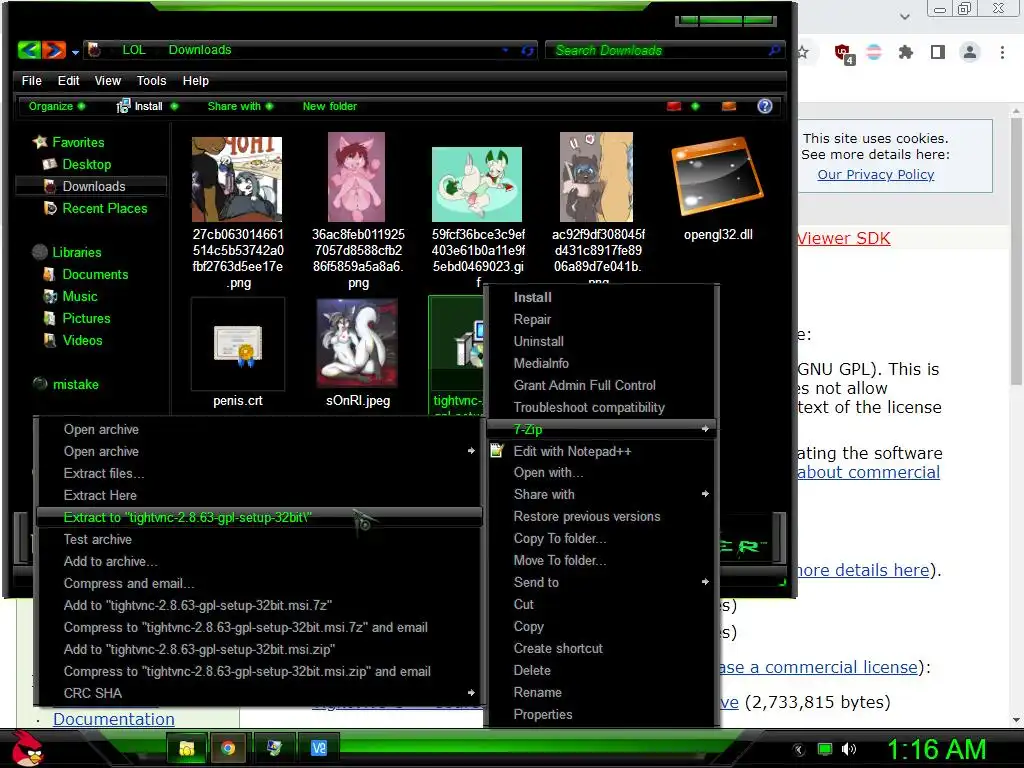Open the Our Privacy Policy link
The image size is (1024, 768).
click(x=876, y=174)
